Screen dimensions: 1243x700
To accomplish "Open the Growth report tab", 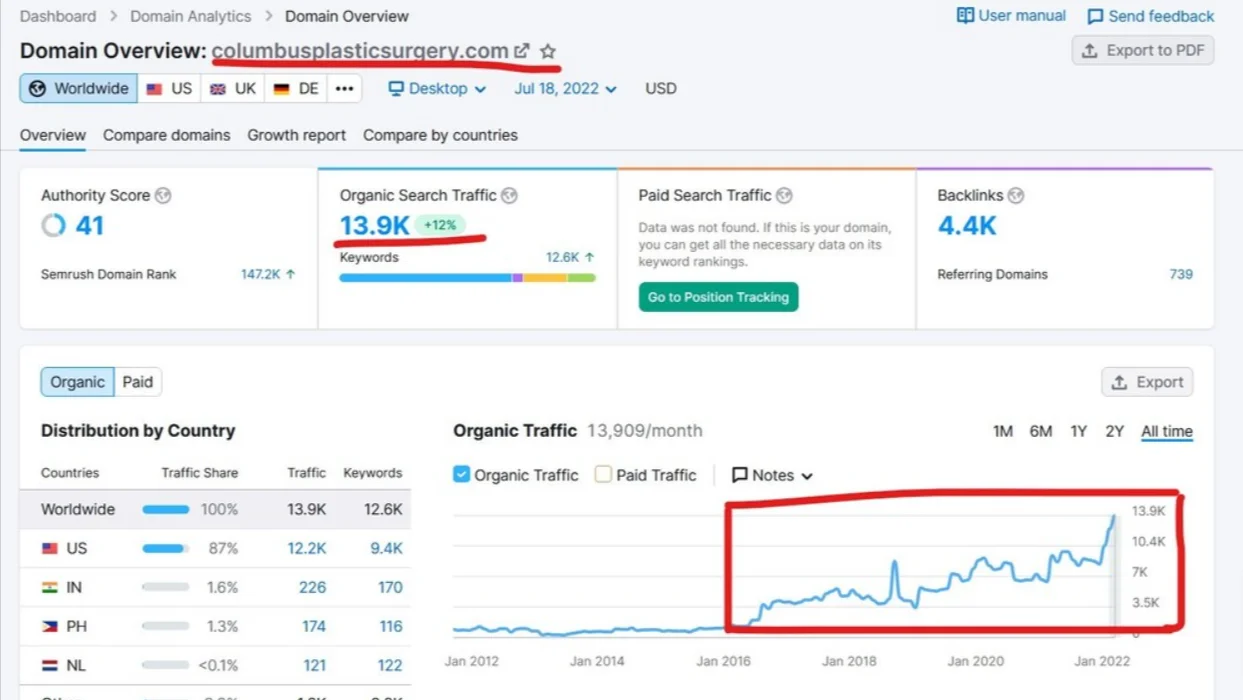I will coord(296,135).
